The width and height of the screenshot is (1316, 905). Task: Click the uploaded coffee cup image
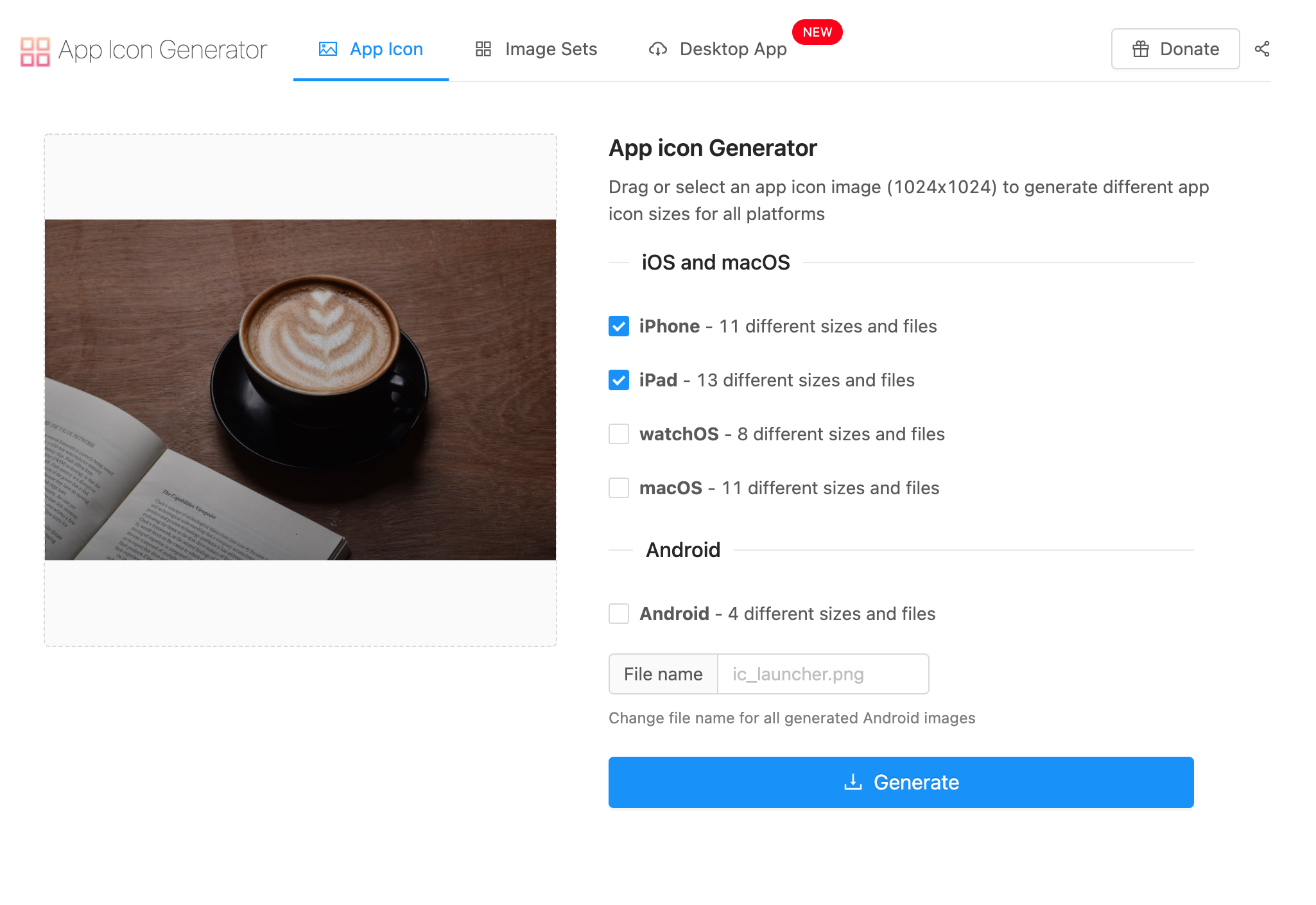point(300,390)
